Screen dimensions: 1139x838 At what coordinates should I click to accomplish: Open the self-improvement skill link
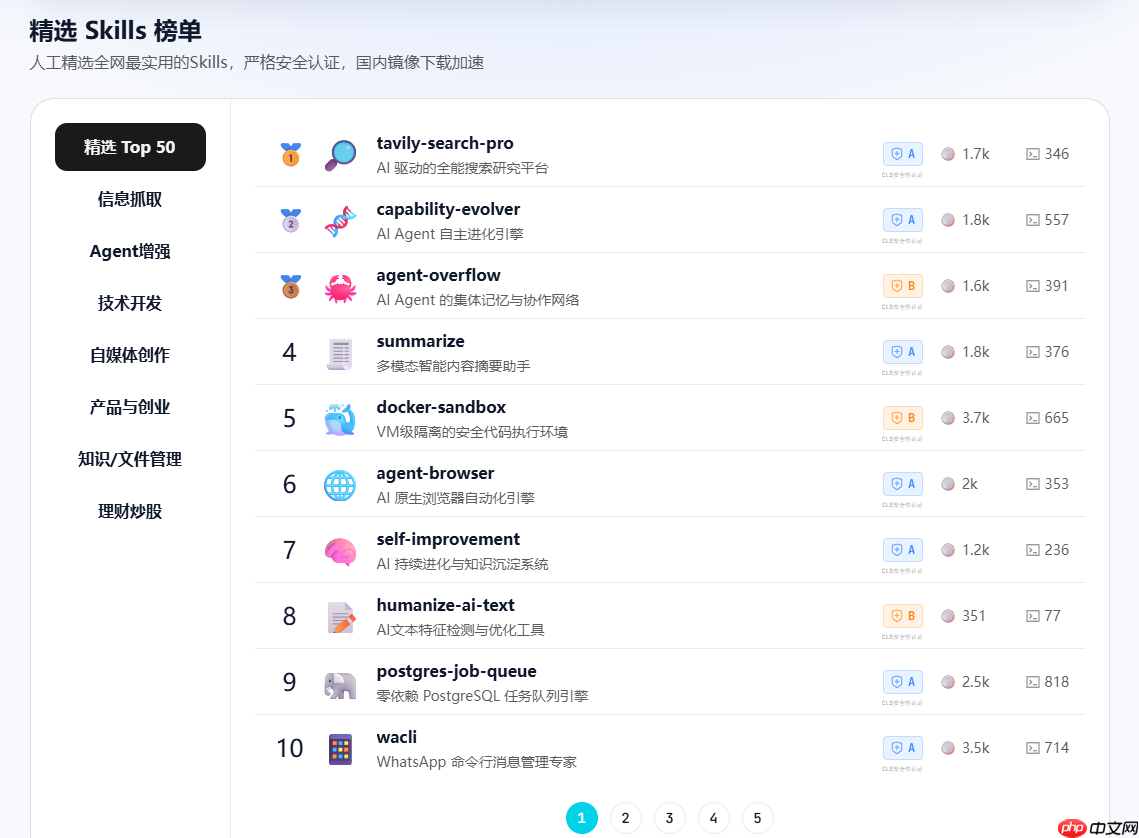[448, 540]
